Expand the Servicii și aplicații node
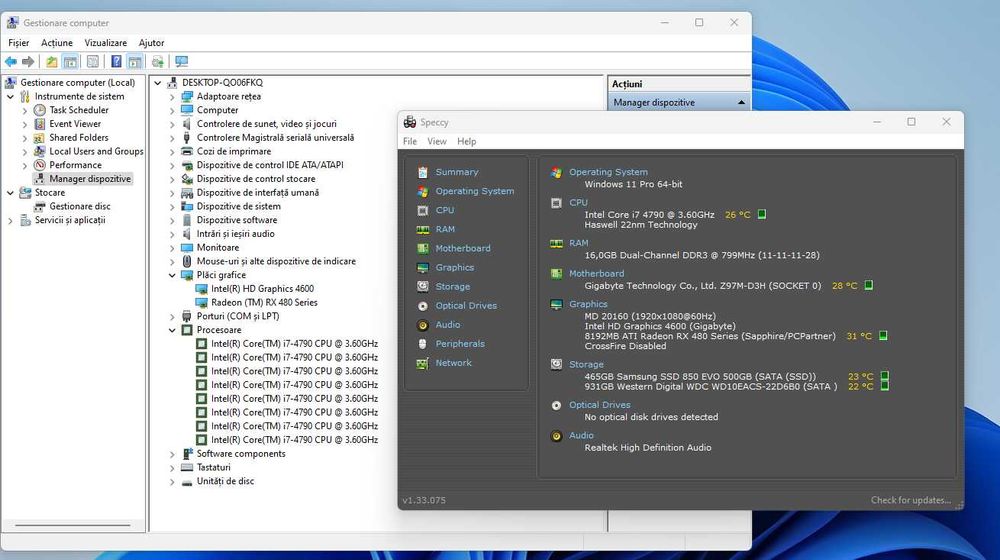Image resolution: width=1000 pixels, height=560 pixels. click(10, 220)
